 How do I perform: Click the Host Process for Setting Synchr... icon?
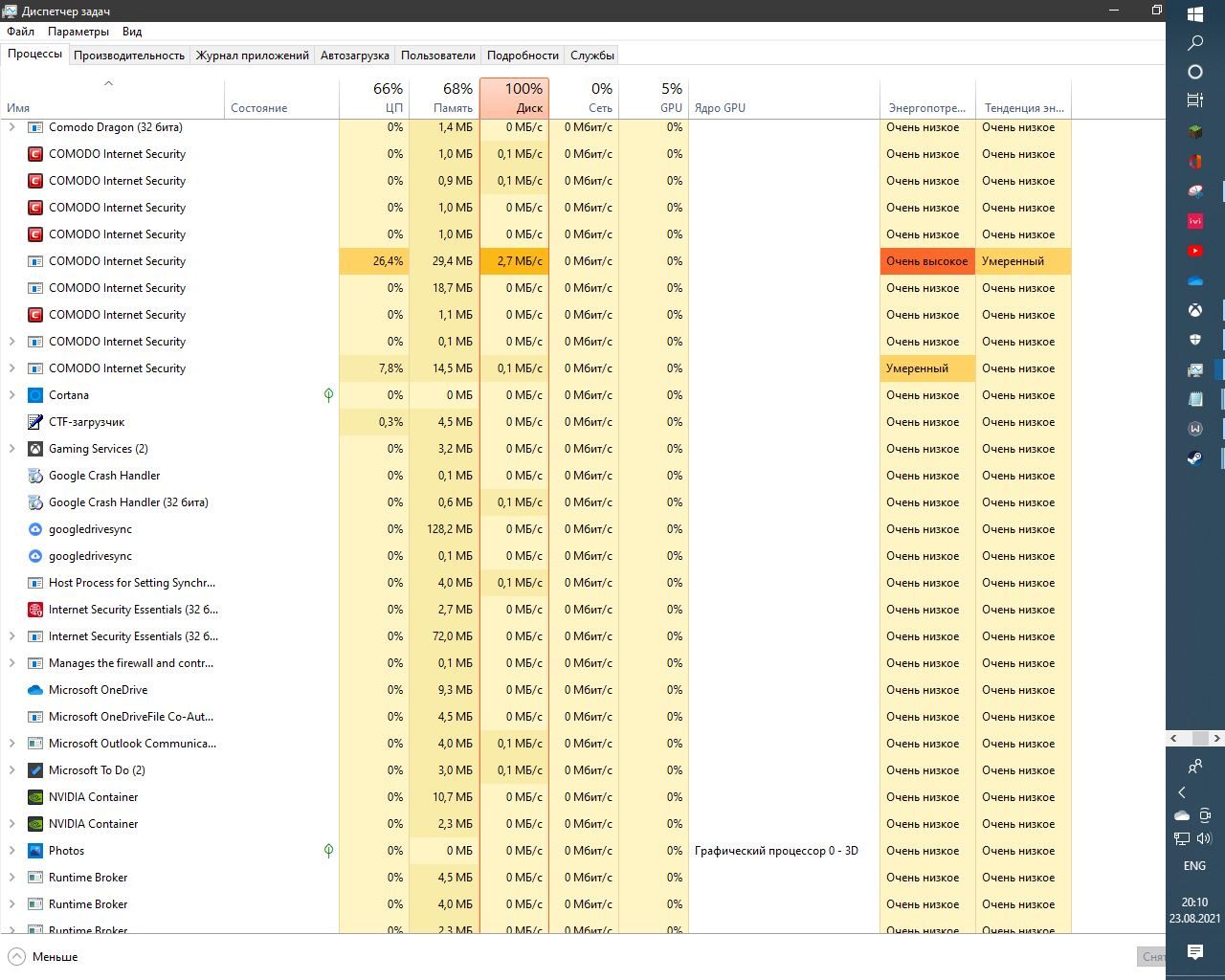point(35,583)
